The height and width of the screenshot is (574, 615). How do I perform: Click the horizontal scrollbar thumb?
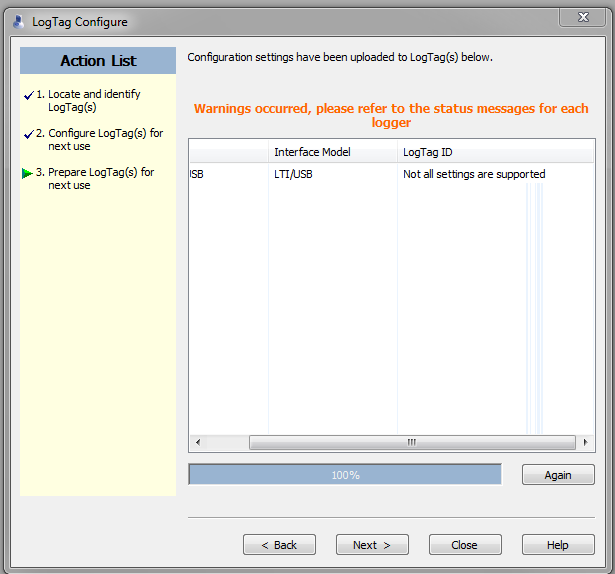411,442
